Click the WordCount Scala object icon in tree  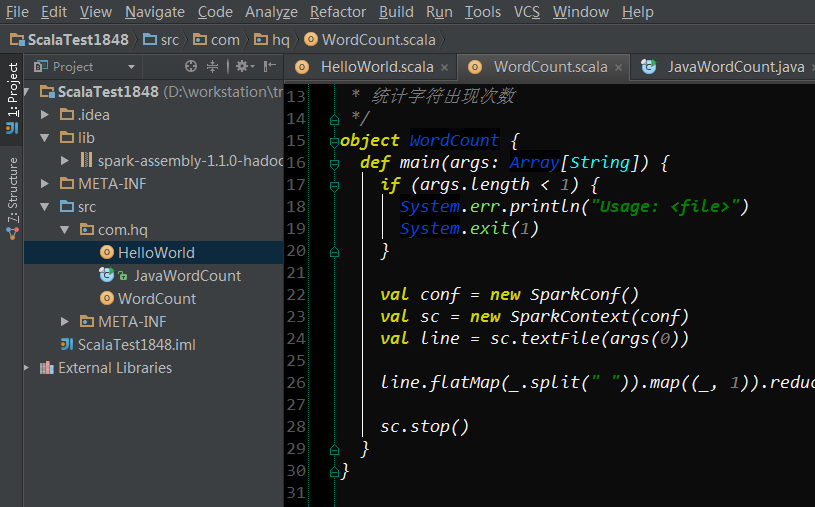coord(107,298)
